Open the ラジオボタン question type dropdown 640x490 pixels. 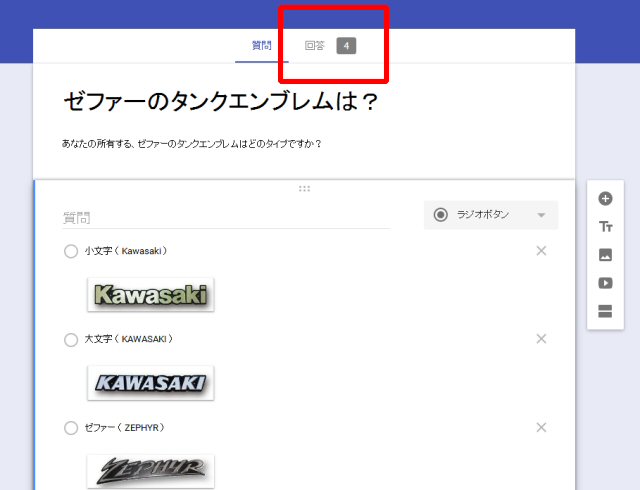(491, 215)
